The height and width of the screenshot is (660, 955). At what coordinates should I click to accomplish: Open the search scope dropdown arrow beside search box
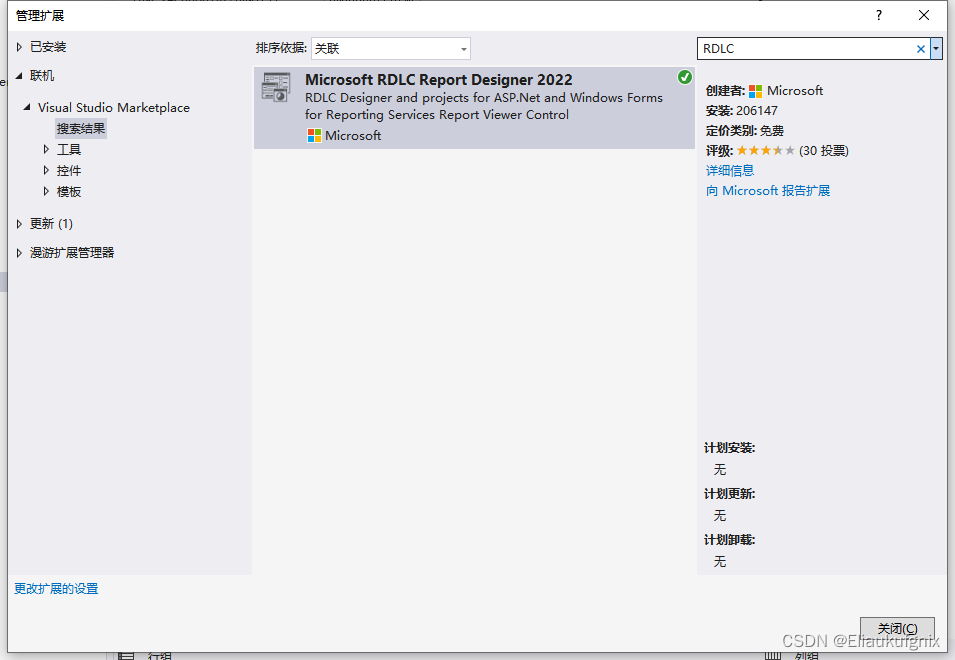coord(934,48)
